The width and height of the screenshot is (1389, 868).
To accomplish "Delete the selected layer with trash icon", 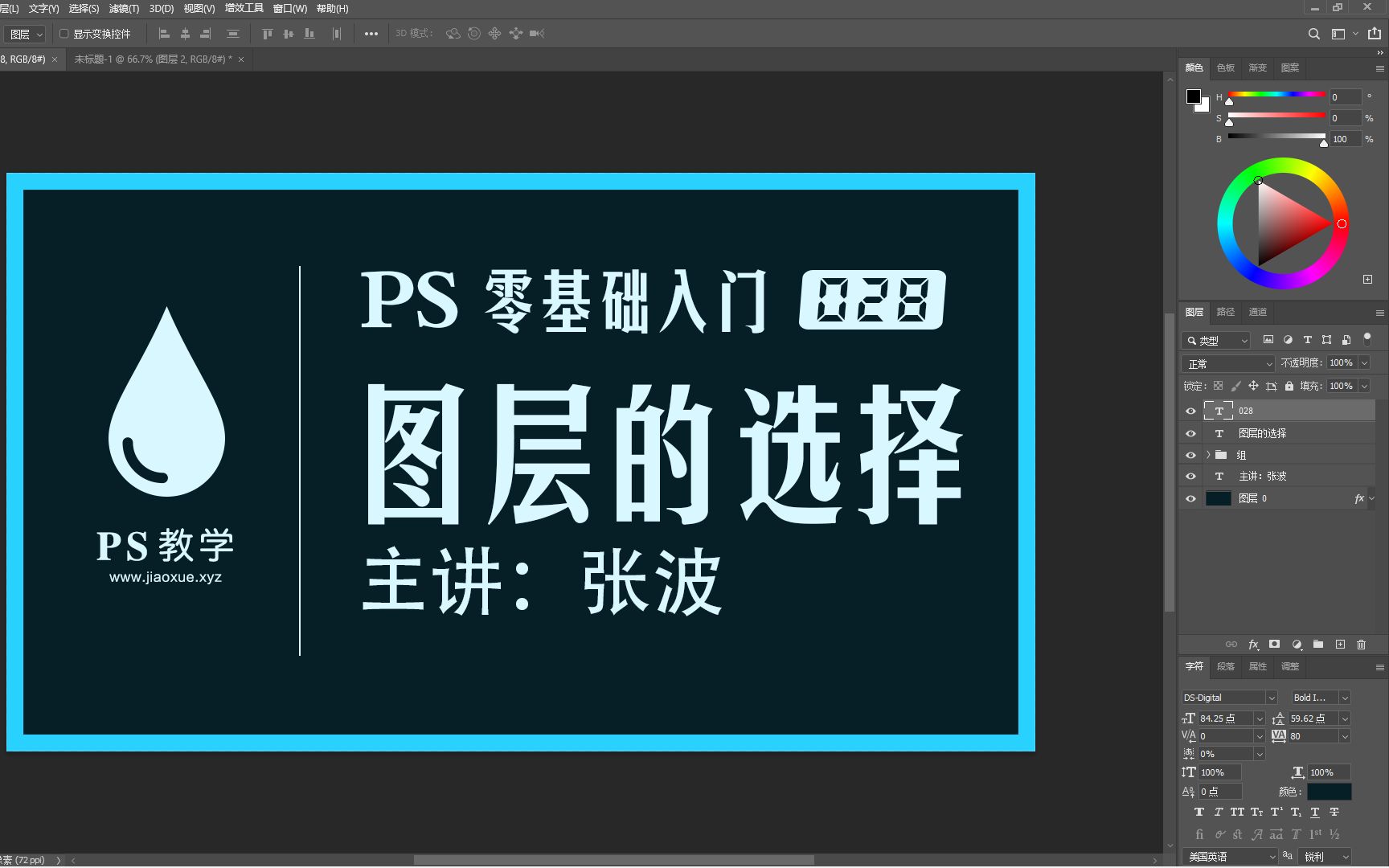I will click(x=1361, y=645).
